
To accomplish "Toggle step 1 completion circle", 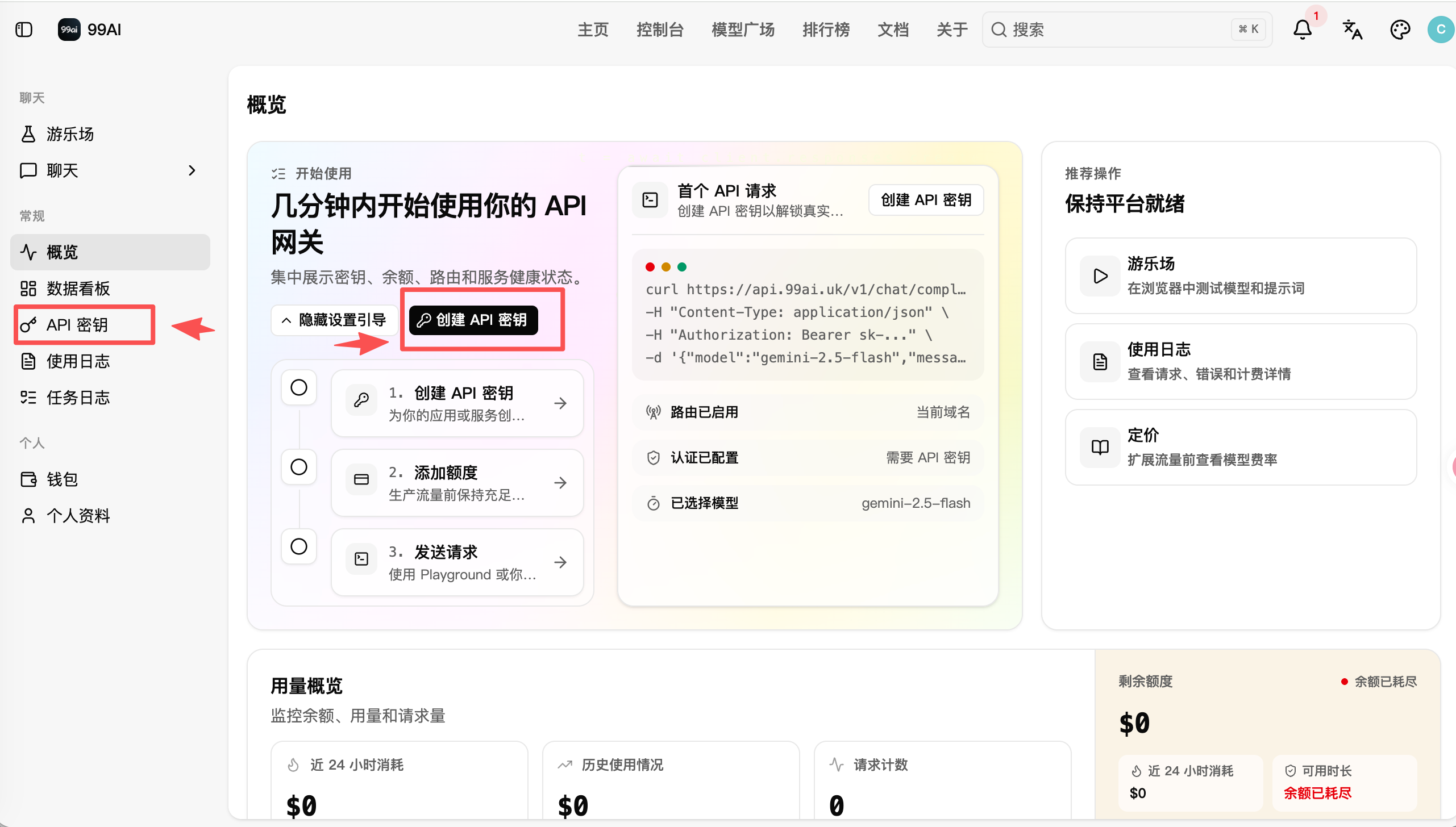I will 299,387.
